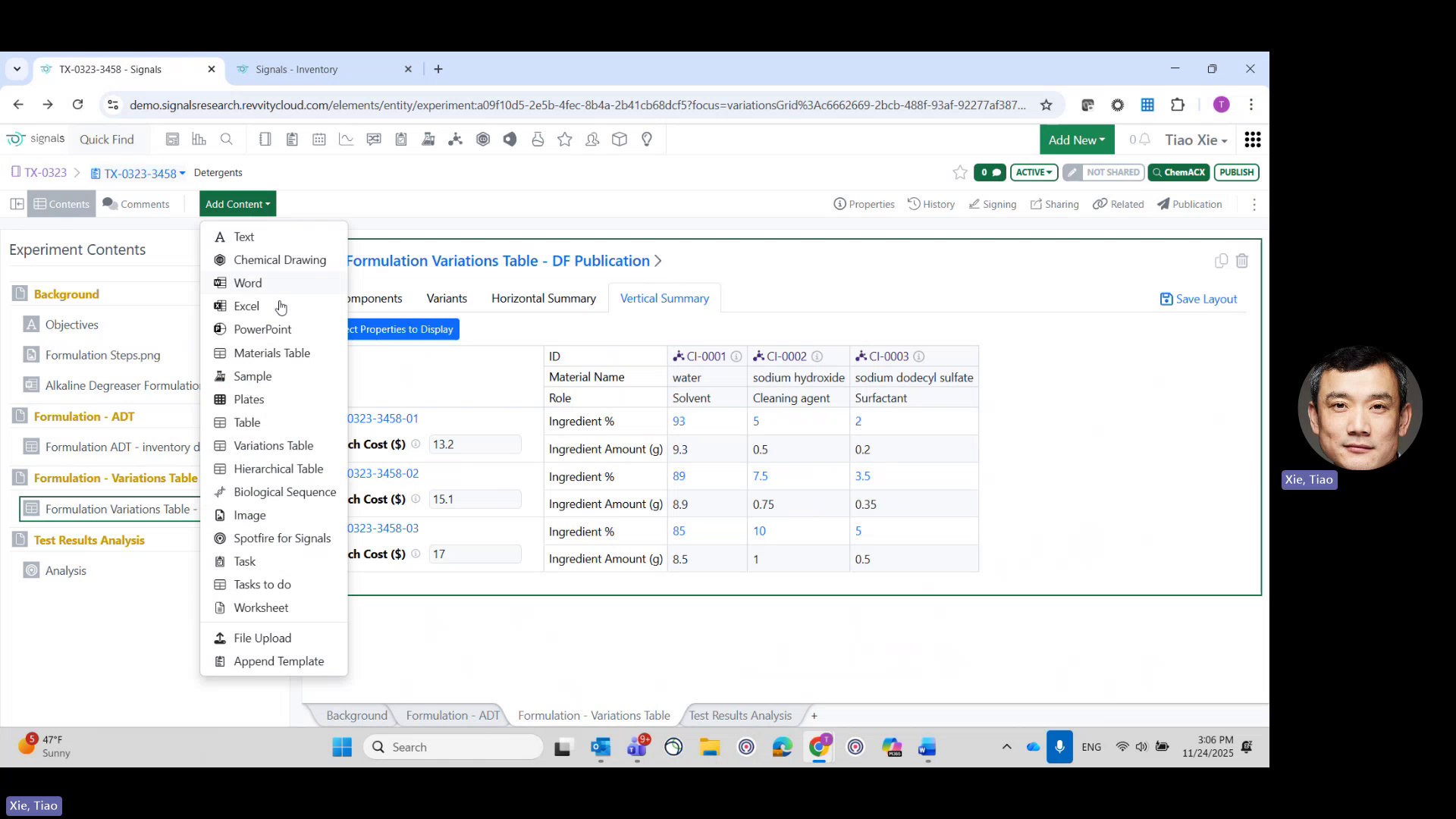Select the calendar icon in the toolbar

click(x=319, y=139)
